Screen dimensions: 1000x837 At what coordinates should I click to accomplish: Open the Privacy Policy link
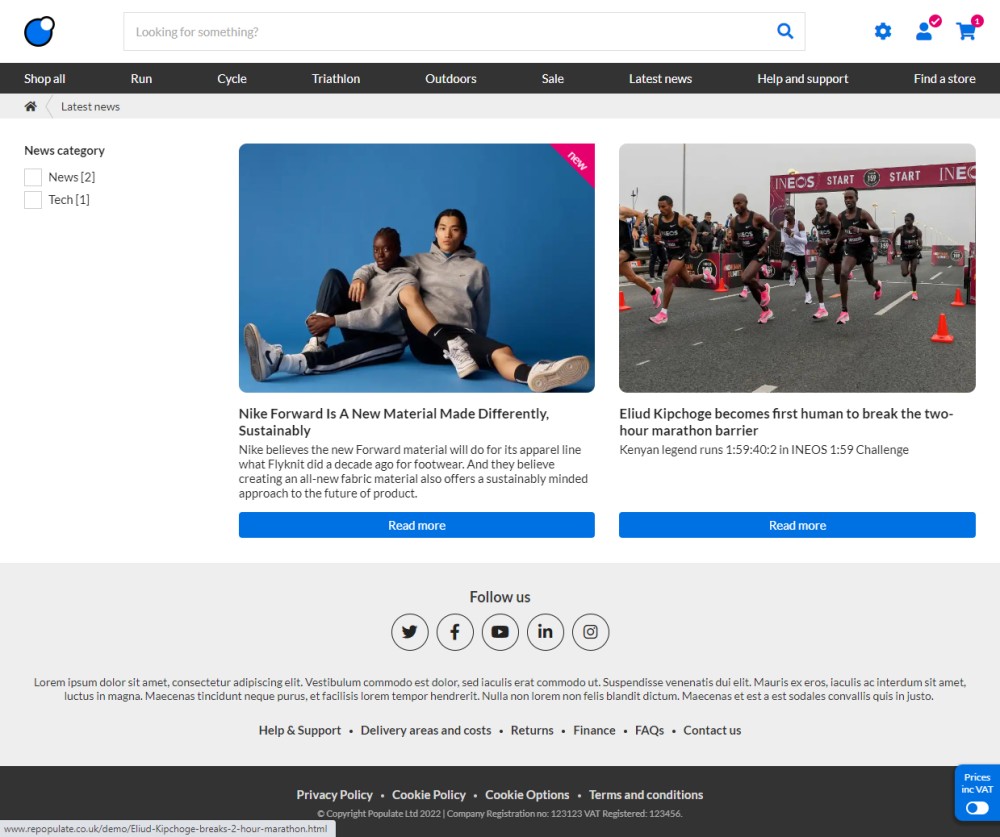click(334, 794)
